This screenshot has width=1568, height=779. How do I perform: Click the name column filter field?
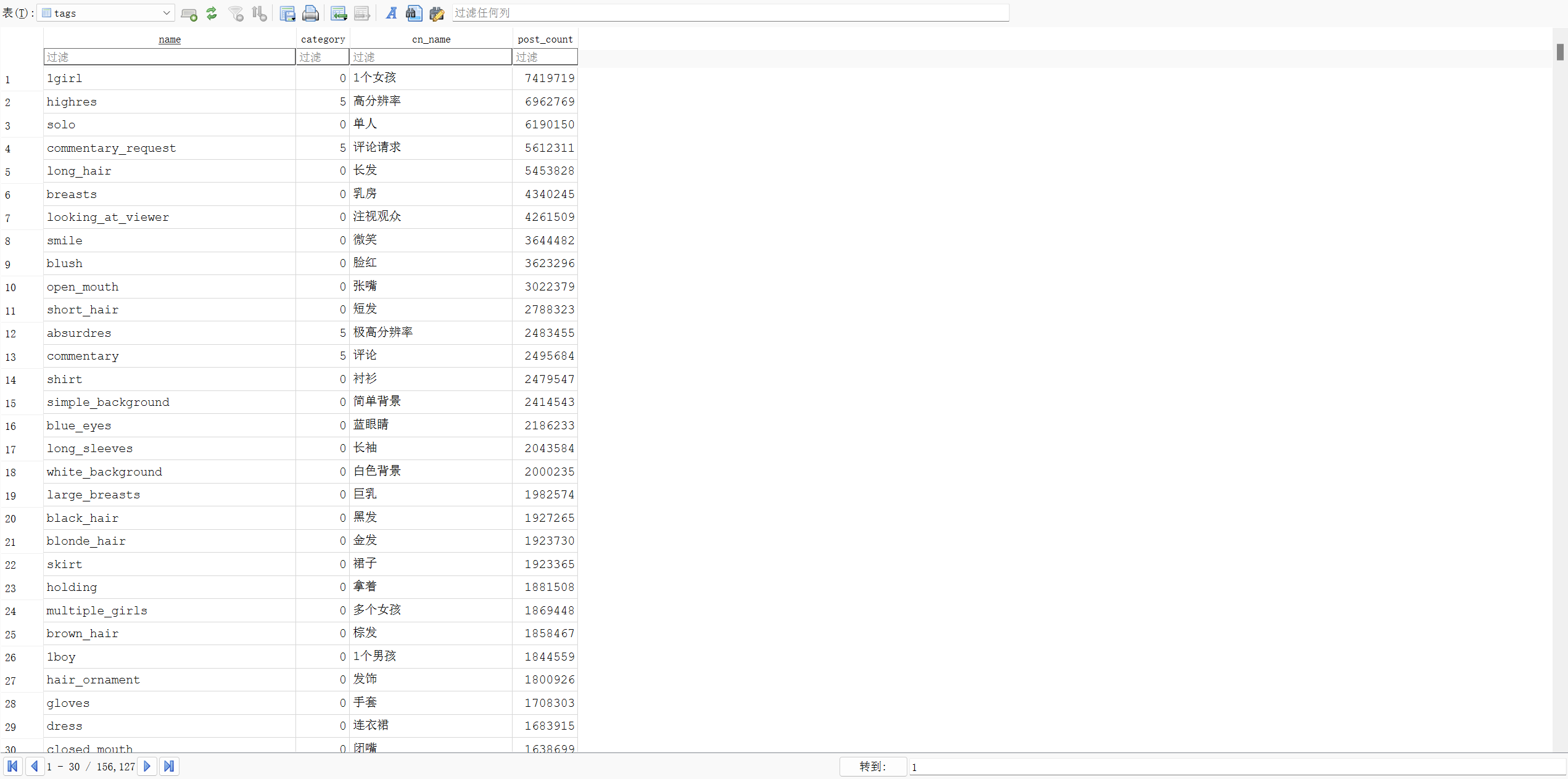point(169,57)
